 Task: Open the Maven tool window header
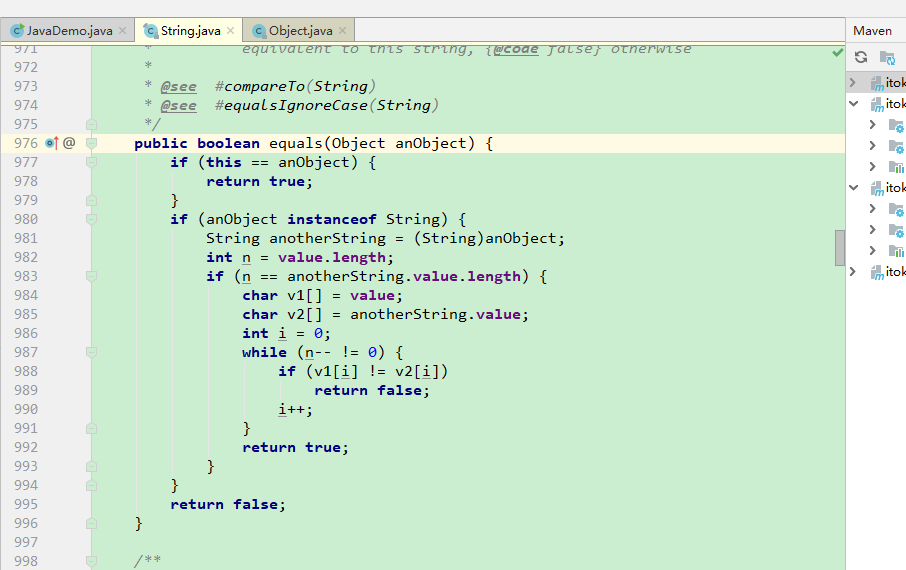pos(872,31)
